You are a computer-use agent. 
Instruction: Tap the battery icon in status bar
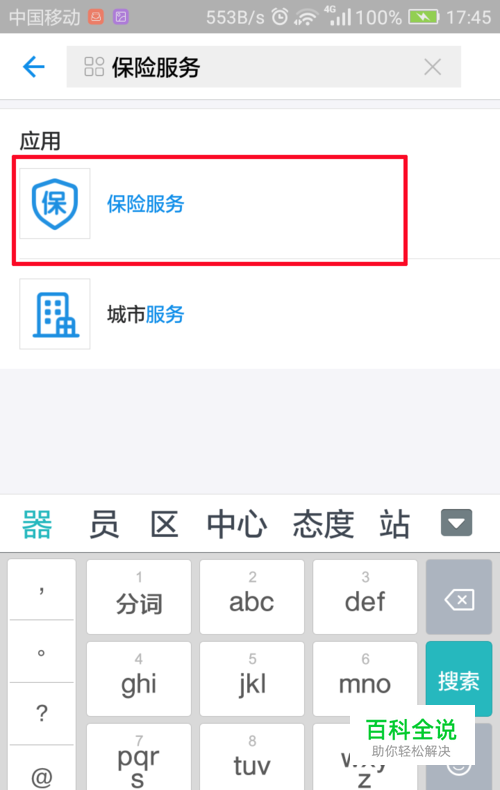(x=424, y=18)
